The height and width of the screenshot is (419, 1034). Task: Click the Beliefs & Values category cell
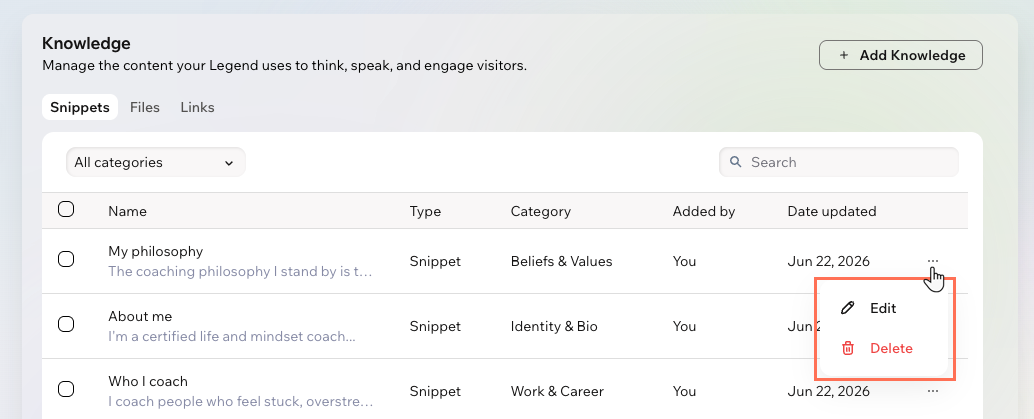pyautogui.click(x=561, y=261)
